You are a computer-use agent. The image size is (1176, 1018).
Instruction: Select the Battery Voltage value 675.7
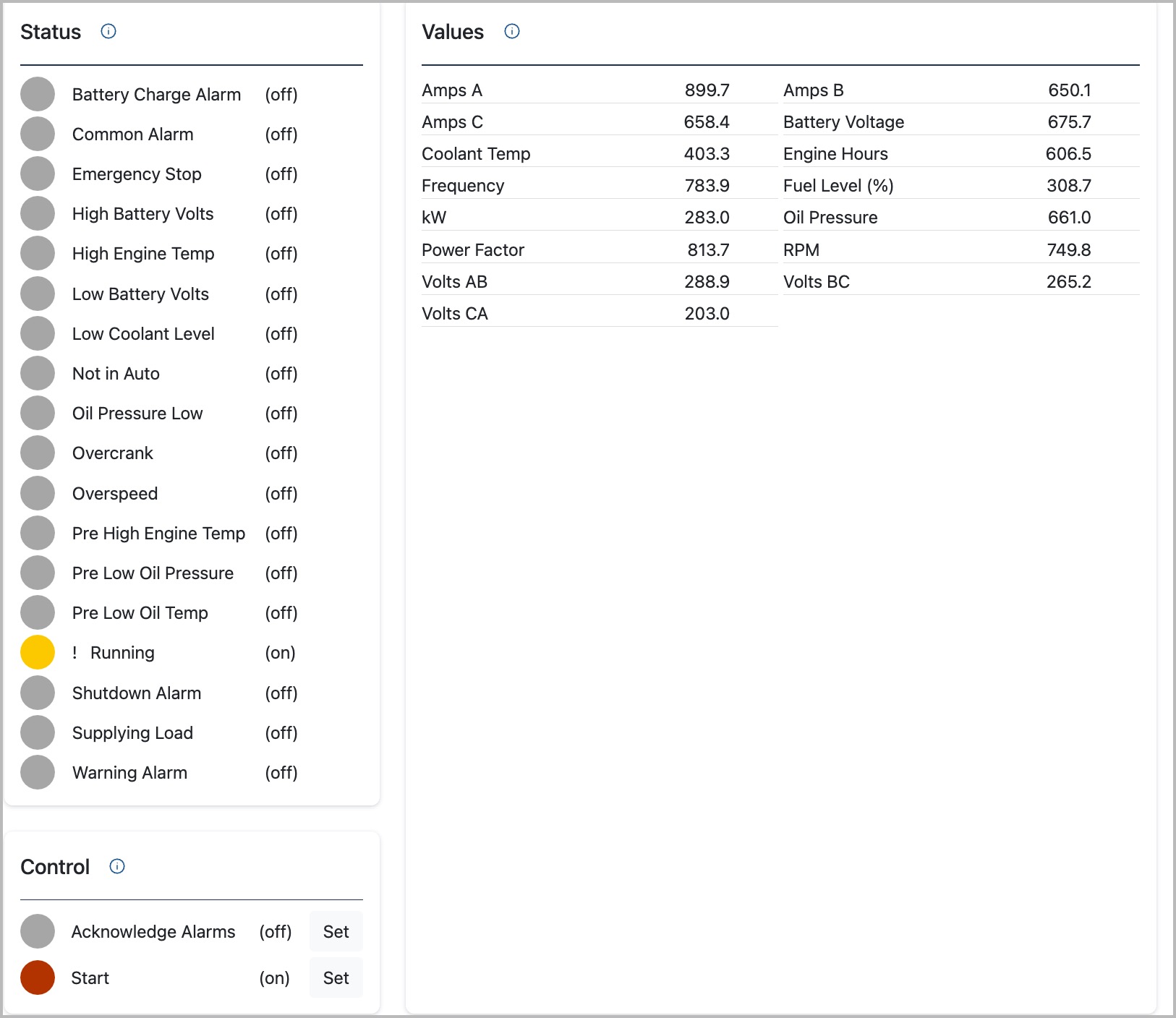1069,121
